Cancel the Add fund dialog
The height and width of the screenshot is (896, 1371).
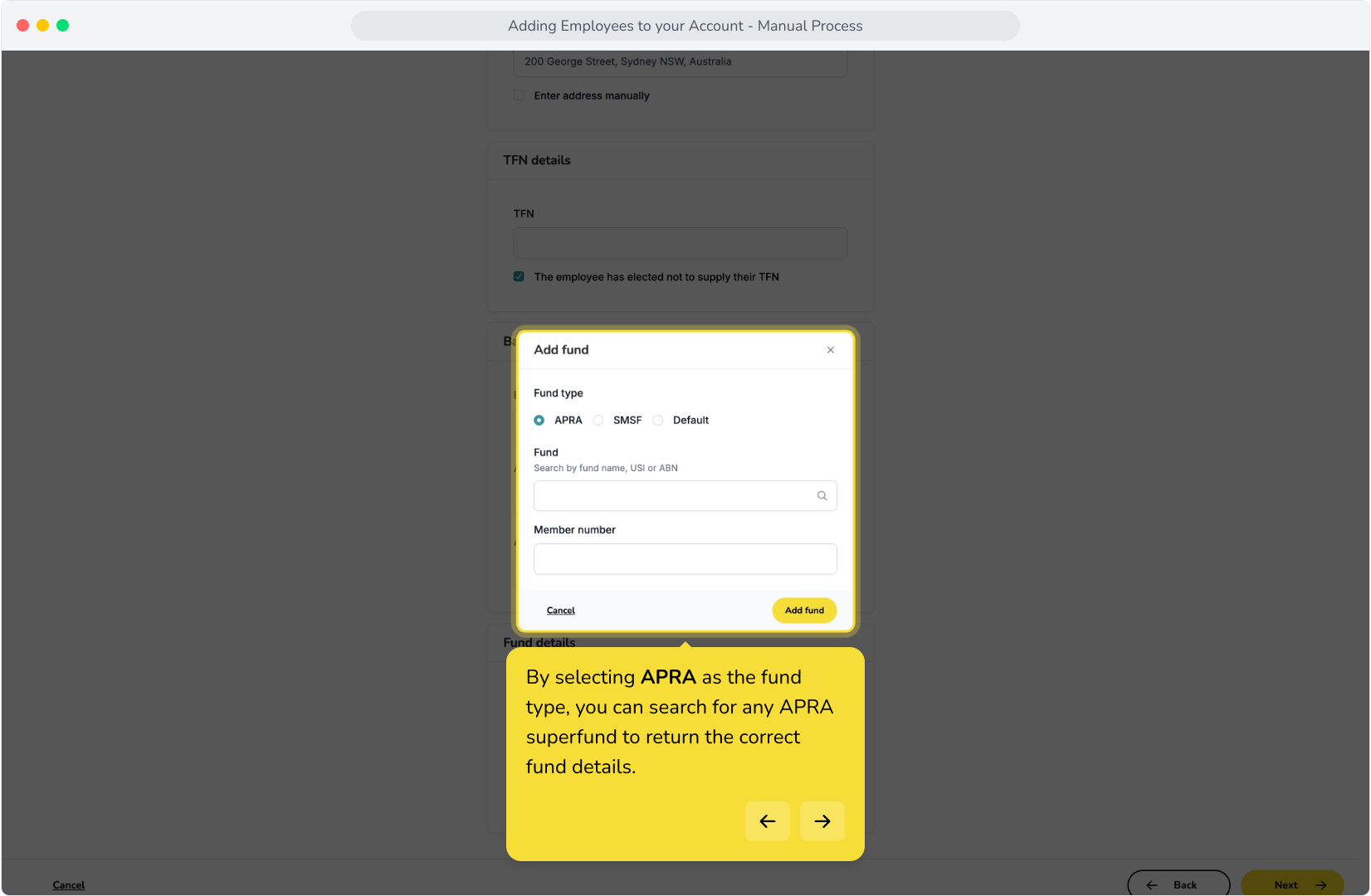[561, 611]
